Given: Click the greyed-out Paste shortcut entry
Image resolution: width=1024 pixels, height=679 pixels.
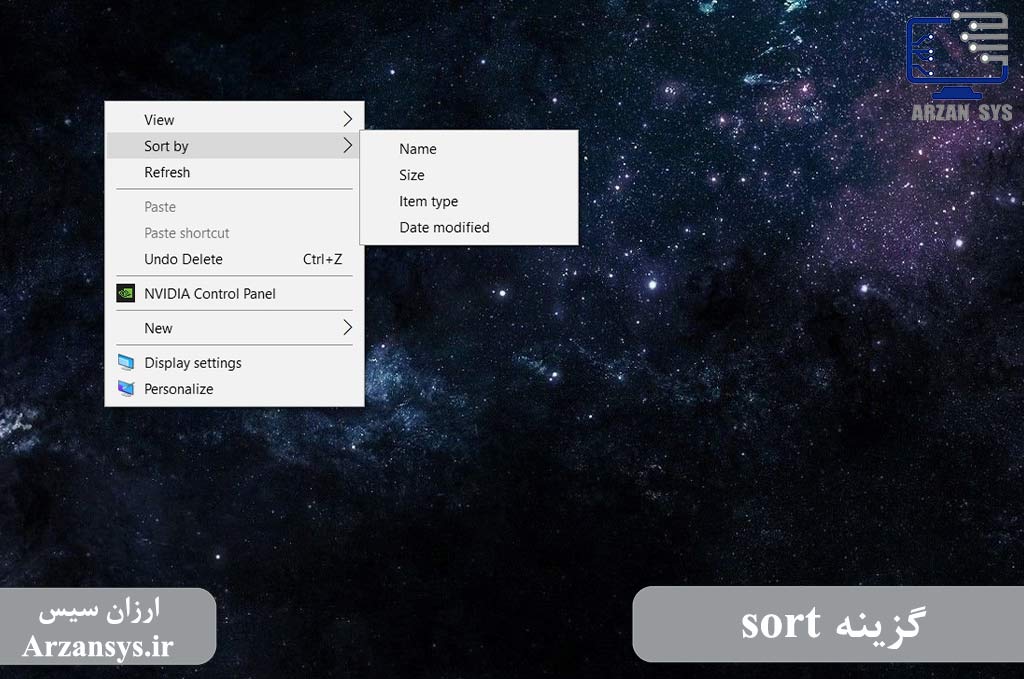Looking at the screenshot, I should [x=234, y=233].
